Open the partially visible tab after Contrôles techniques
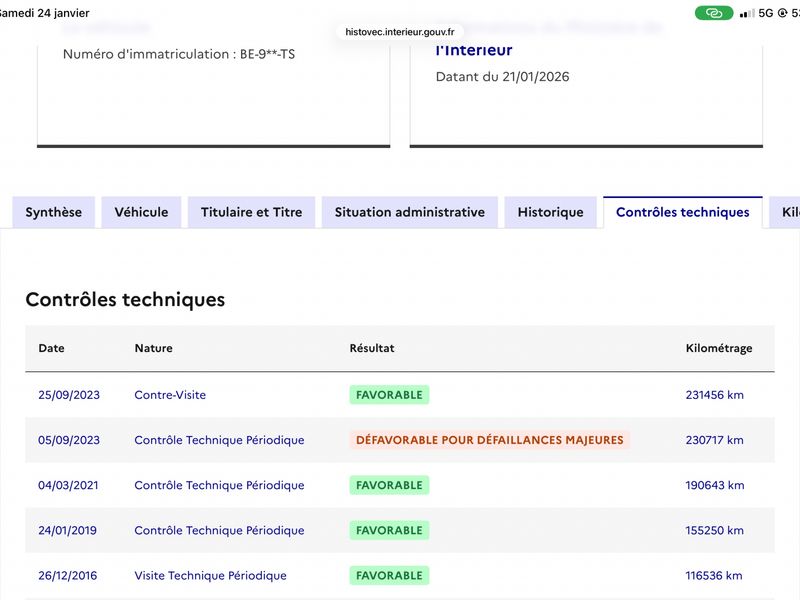Screen dimensions: 800x600 point(786,212)
